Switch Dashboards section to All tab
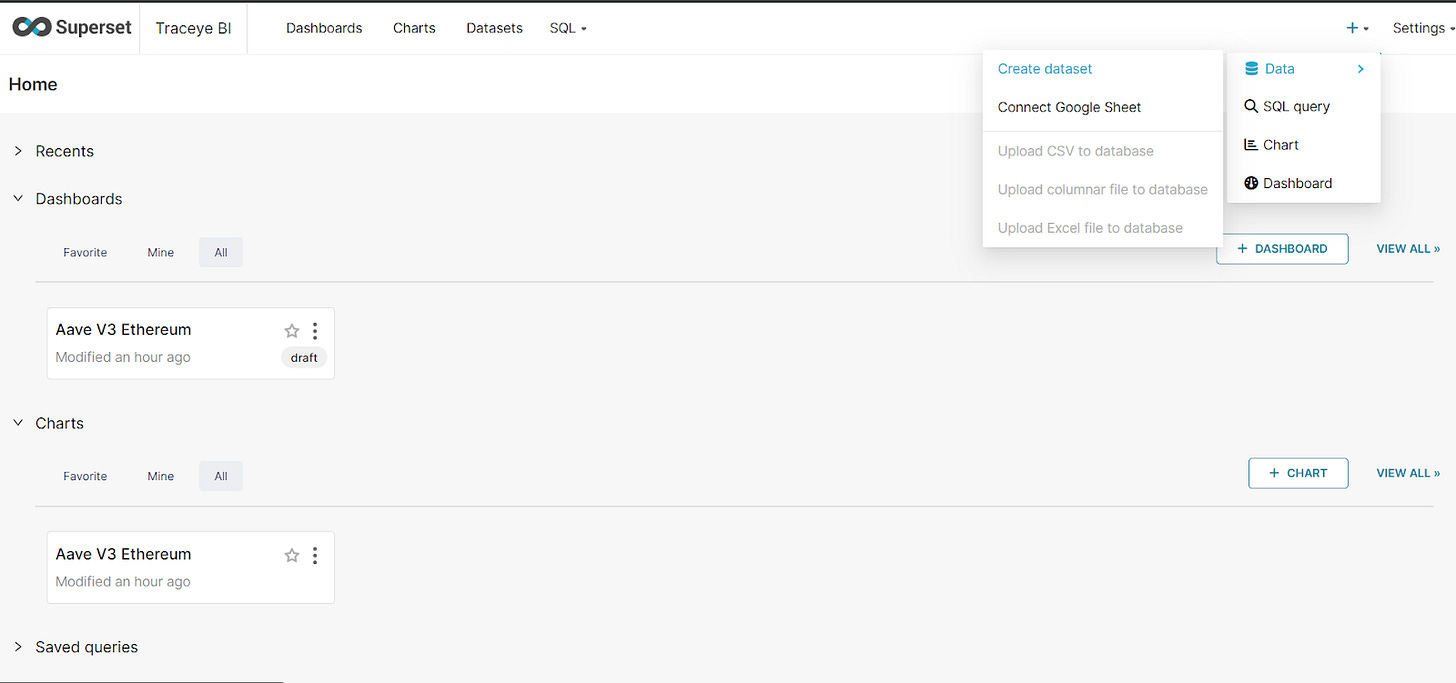Image resolution: width=1456 pixels, height=683 pixels. [x=221, y=252]
